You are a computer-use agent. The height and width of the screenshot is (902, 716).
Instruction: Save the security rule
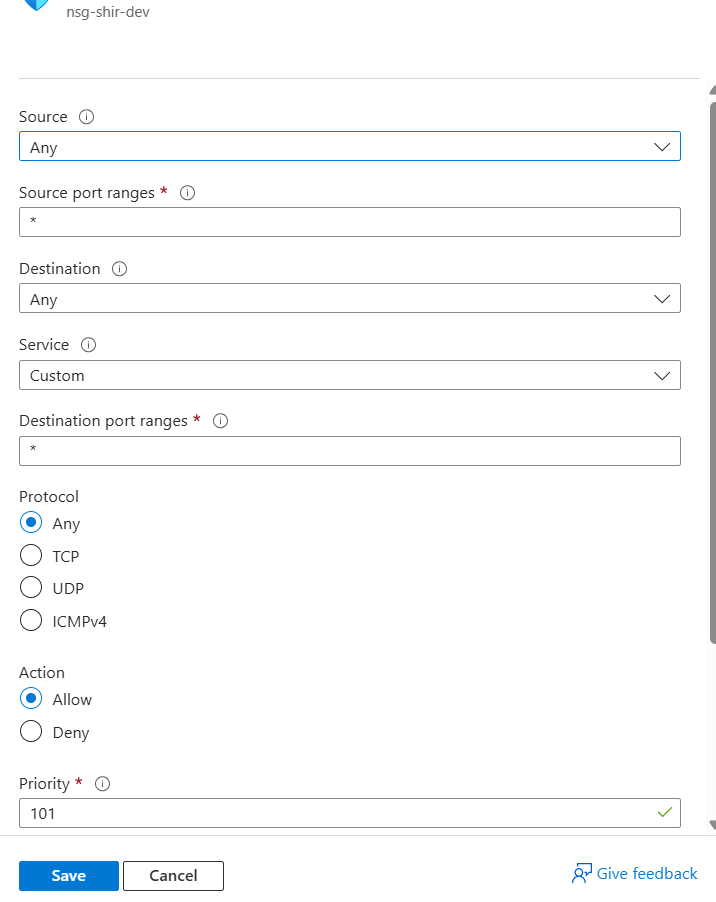(68, 876)
